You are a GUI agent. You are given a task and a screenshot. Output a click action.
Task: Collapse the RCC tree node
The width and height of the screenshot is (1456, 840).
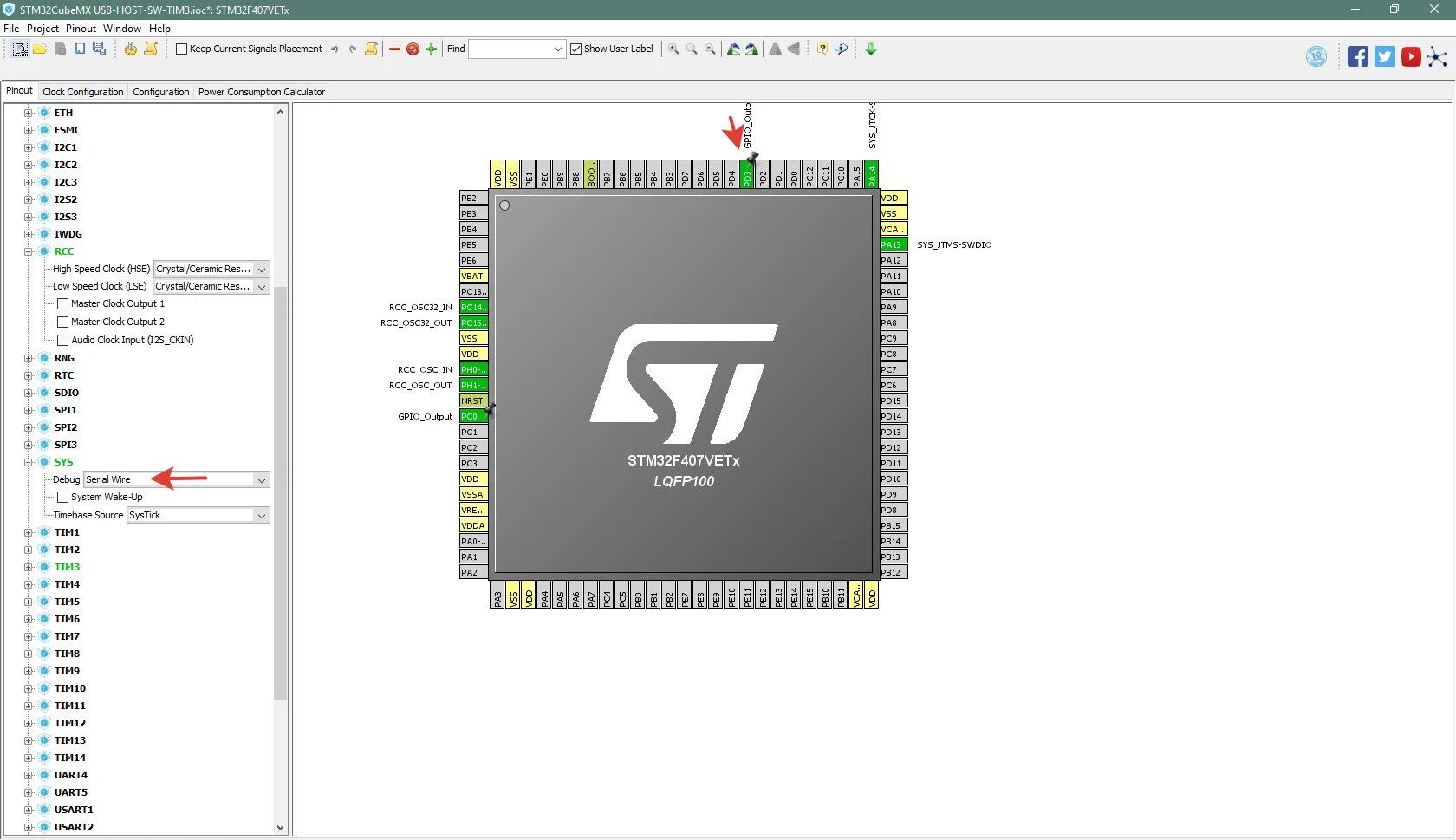pos(29,252)
